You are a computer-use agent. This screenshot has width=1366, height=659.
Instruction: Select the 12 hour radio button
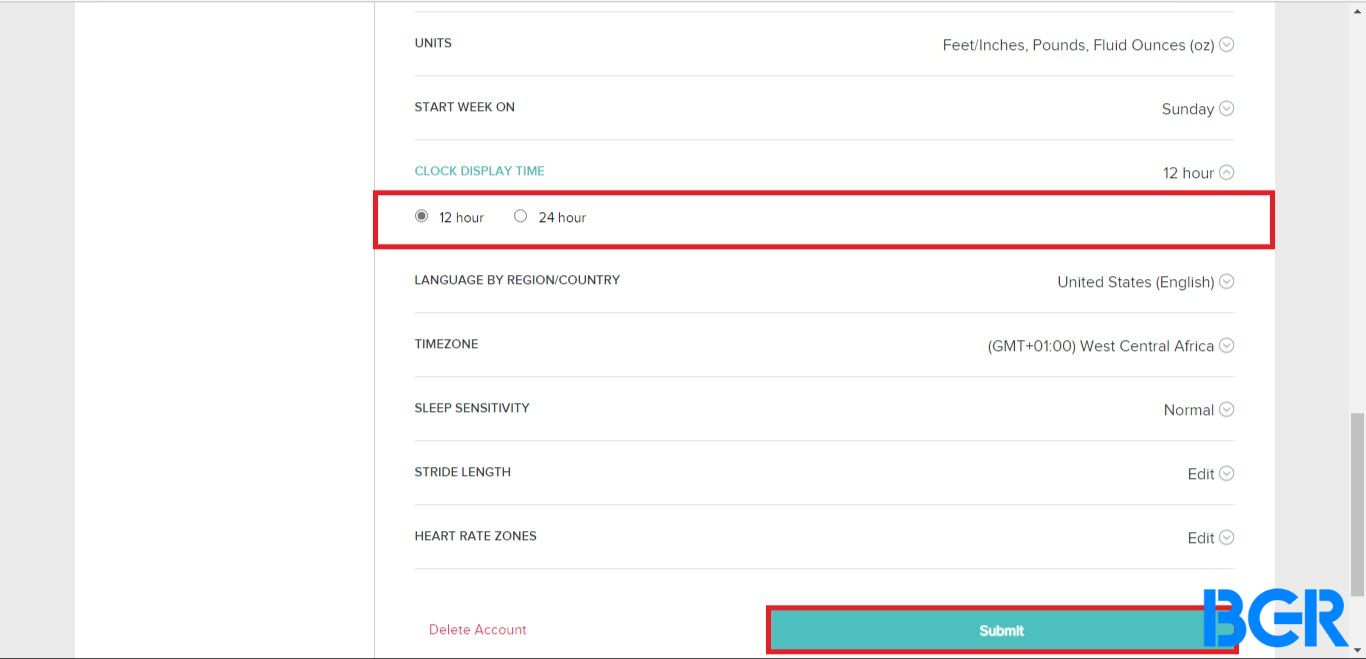(421, 216)
